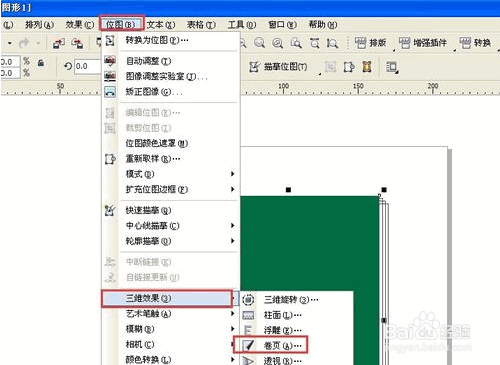Expand 艺术笔触 (art strokes) submenu
This screenshot has width=500, height=365.
(x=171, y=314)
